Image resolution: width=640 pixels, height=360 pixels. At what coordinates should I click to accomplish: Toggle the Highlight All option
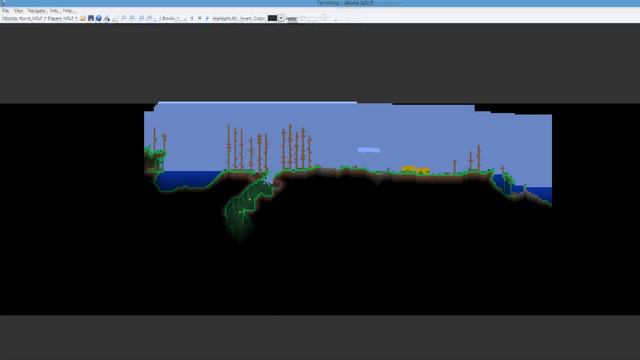coord(224,18)
